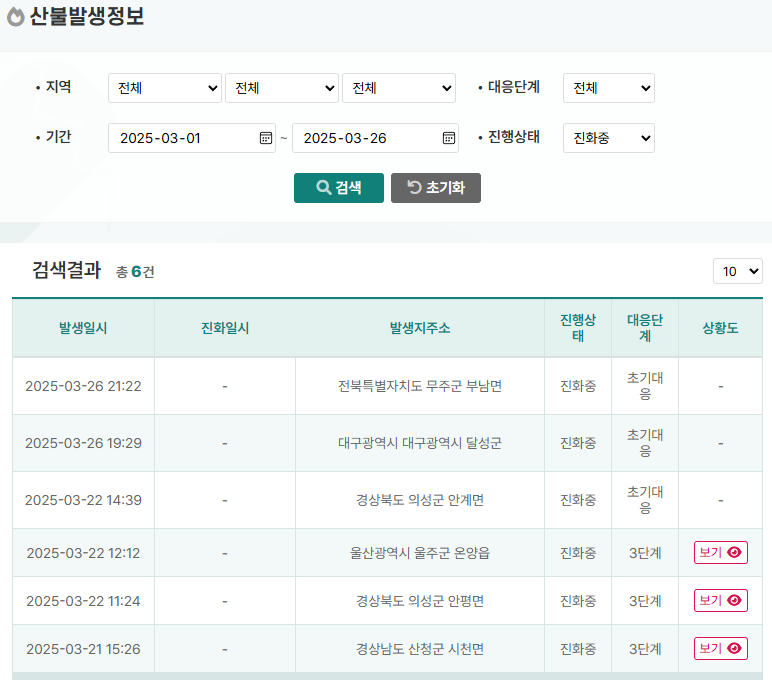Click the 총 6건 result count
Image resolution: width=772 pixels, height=680 pixels.
(135, 272)
